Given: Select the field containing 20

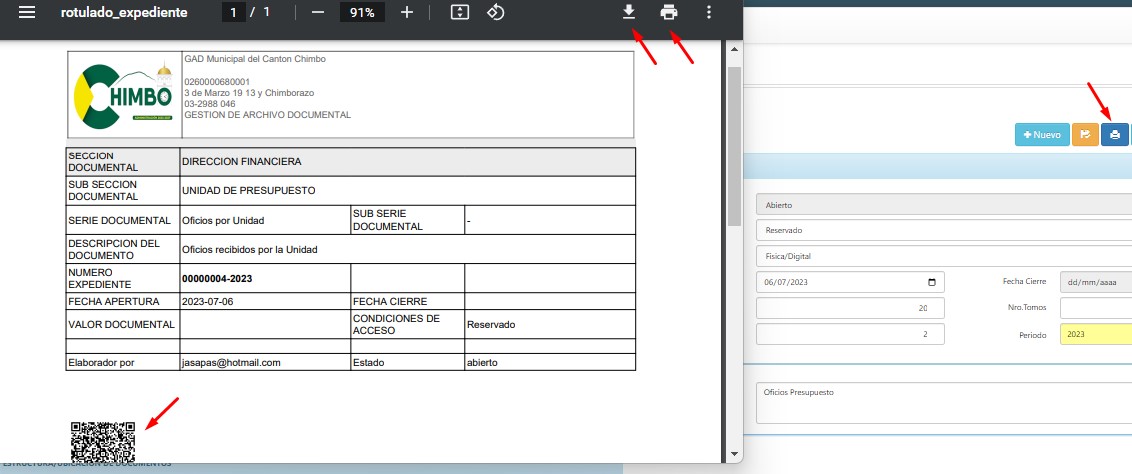Looking at the screenshot, I should pyautogui.click(x=850, y=308).
